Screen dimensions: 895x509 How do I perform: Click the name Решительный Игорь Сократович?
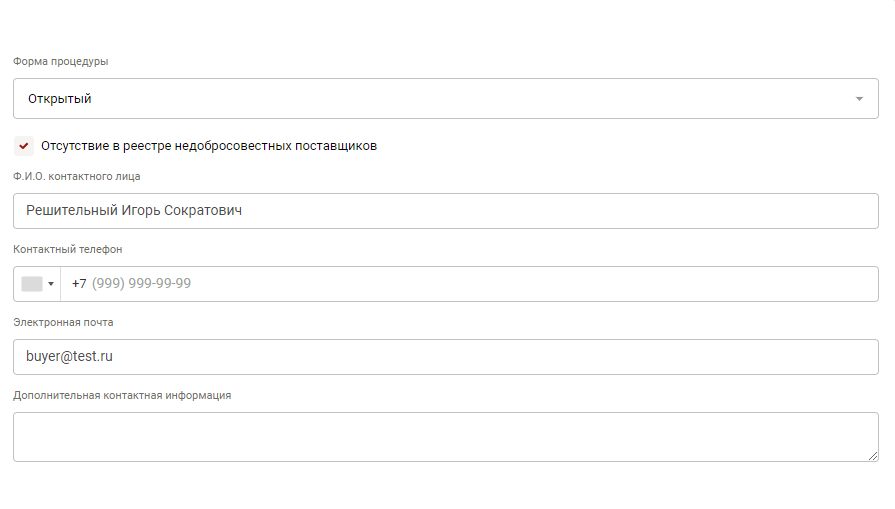tap(134, 211)
